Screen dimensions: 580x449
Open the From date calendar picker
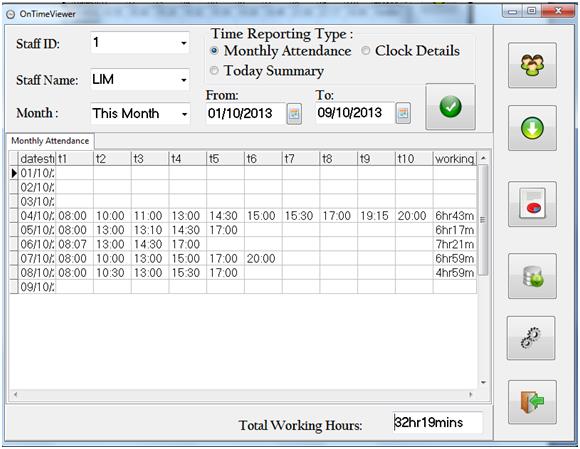click(294, 113)
